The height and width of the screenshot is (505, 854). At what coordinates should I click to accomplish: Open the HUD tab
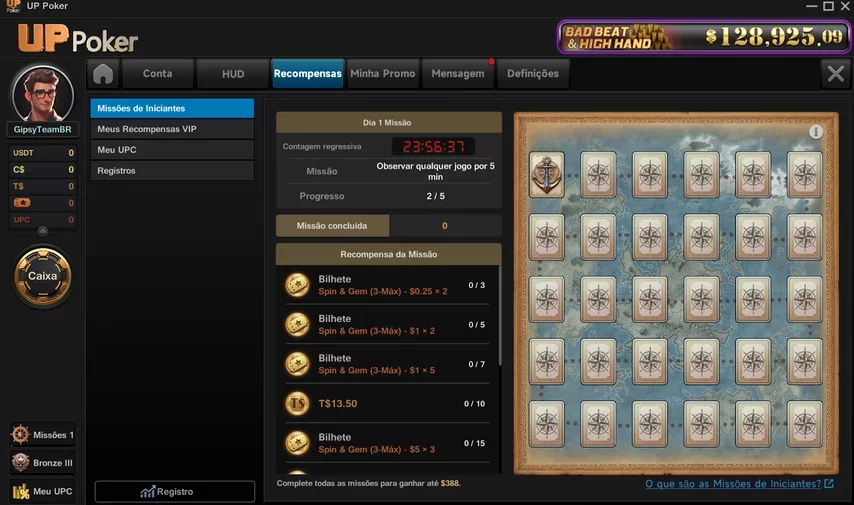233,74
